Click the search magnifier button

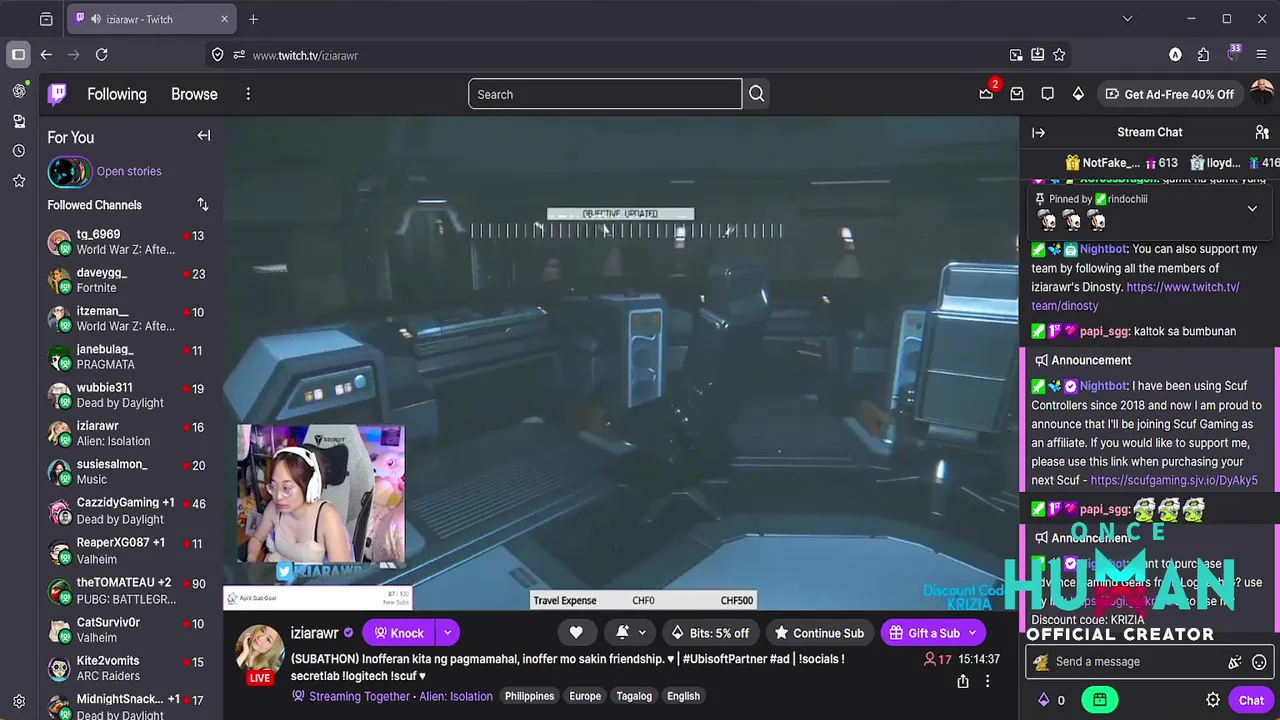(x=757, y=94)
